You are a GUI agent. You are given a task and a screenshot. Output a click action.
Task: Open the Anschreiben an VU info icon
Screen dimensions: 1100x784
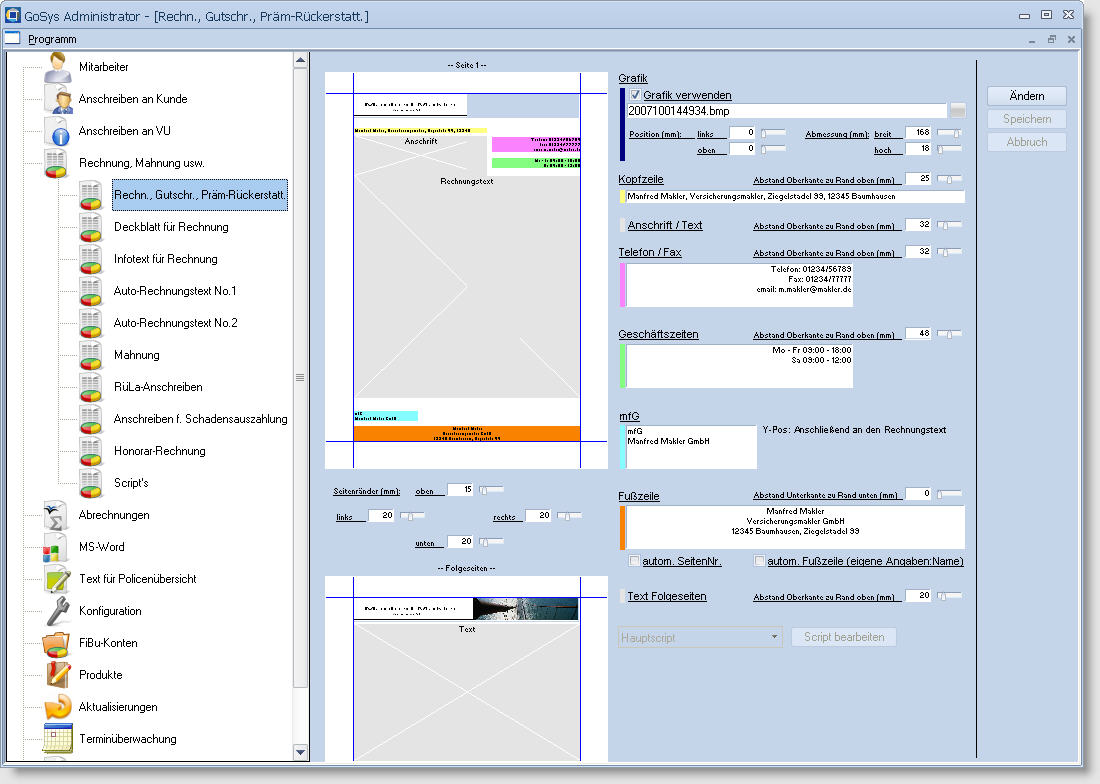pyautogui.click(x=57, y=131)
